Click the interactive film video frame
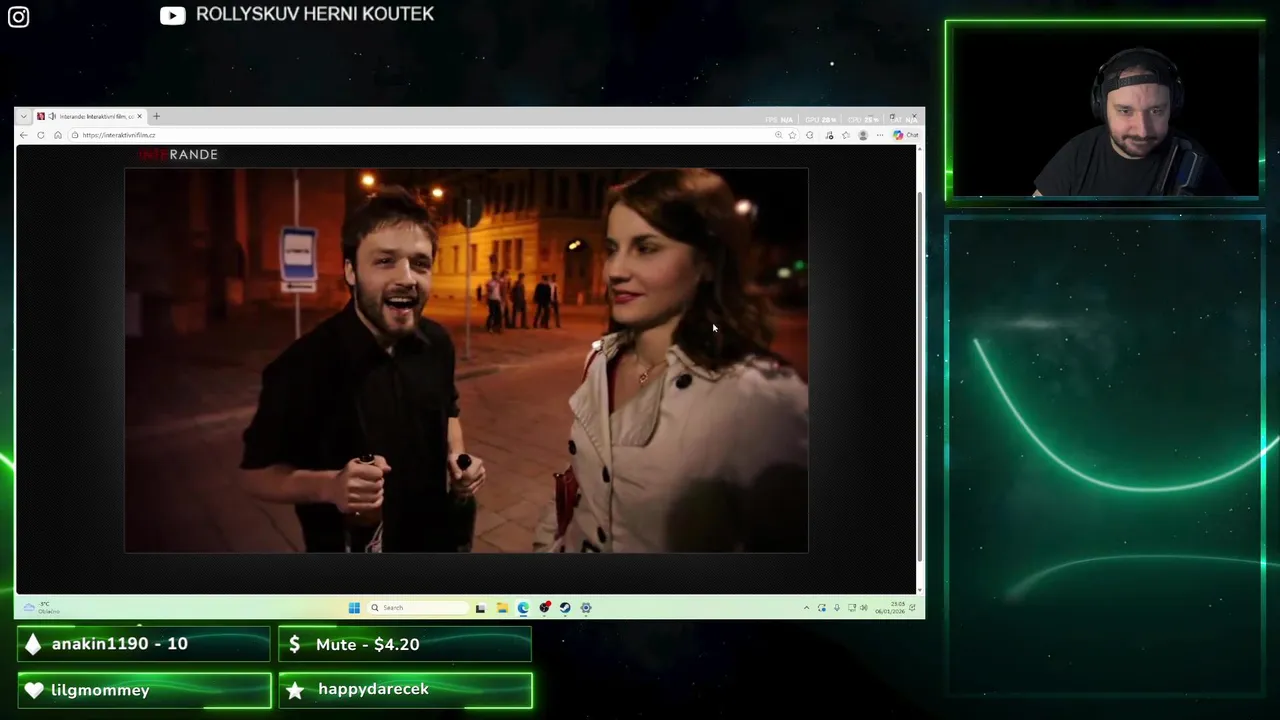1280x720 pixels. click(466, 360)
